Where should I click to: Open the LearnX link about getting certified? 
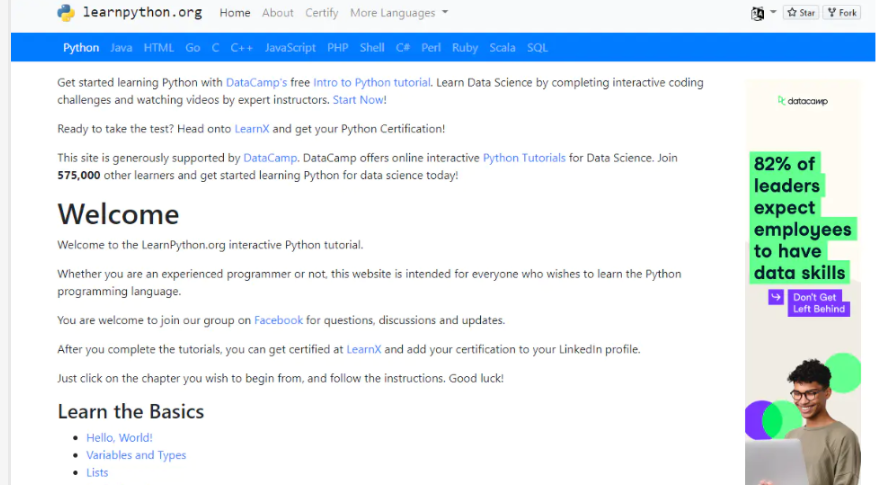coord(364,349)
